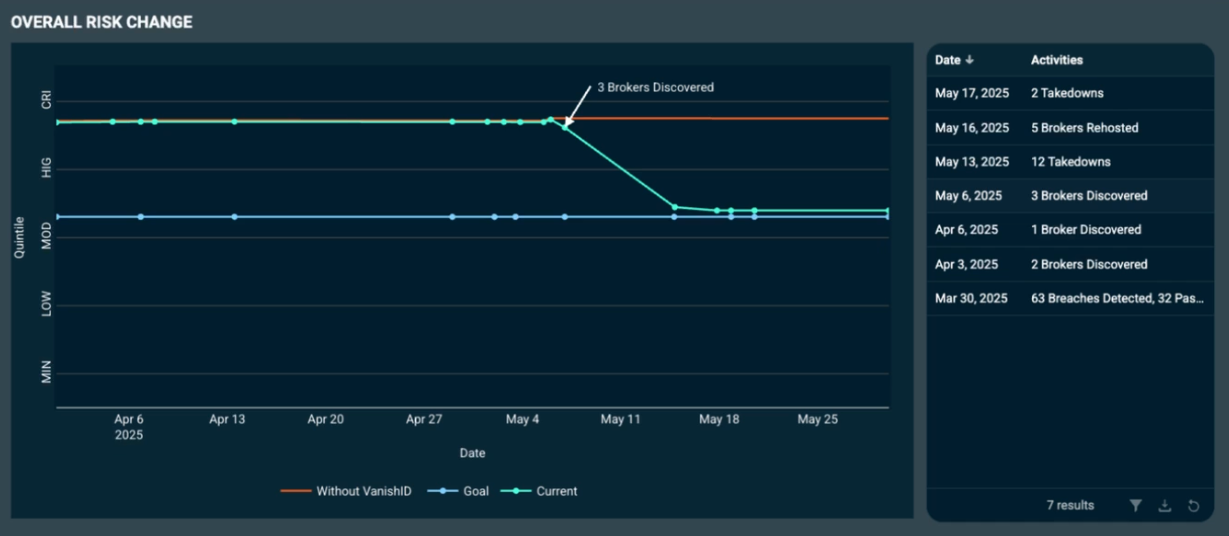Click the LOW y-axis label
The height and width of the screenshot is (536, 1229).
click(46, 305)
